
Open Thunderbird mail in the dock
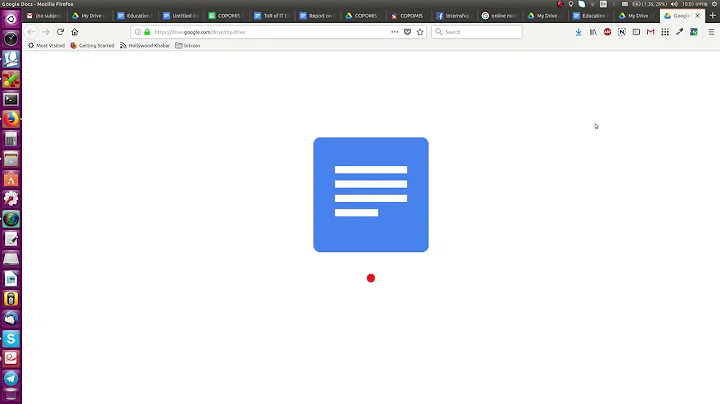click(11, 318)
